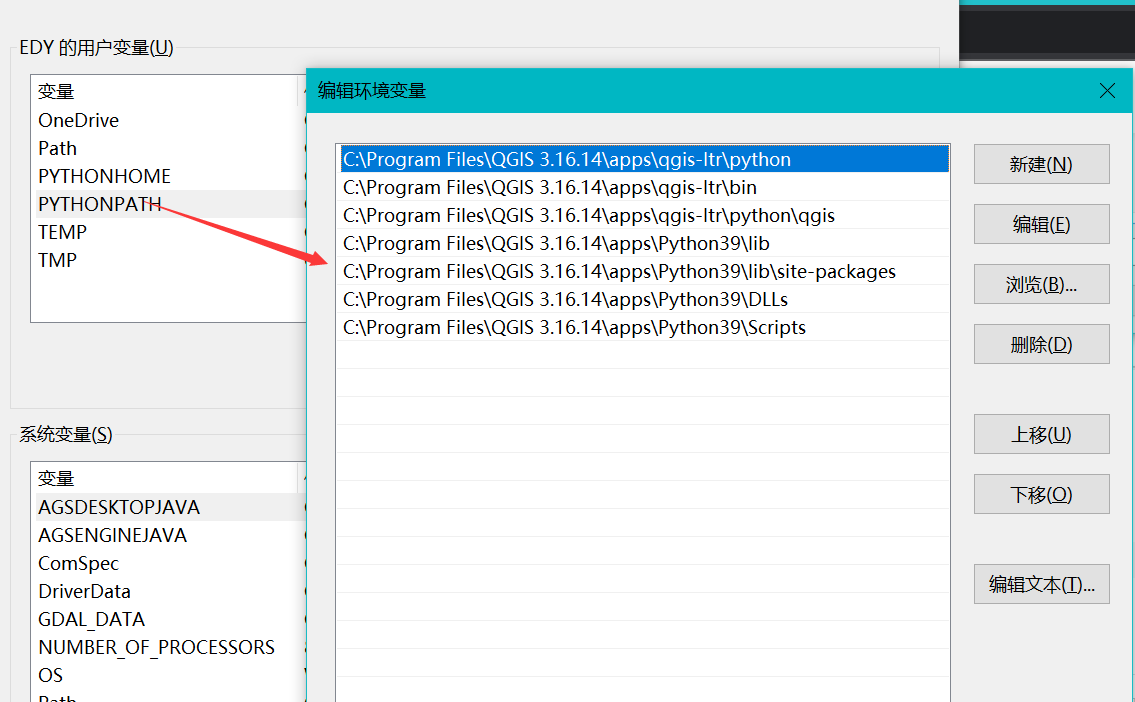Image resolution: width=1135 pixels, height=702 pixels.
Task: Click the 新建(N) button to add entry
Action: pyautogui.click(x=1041, y=163)
